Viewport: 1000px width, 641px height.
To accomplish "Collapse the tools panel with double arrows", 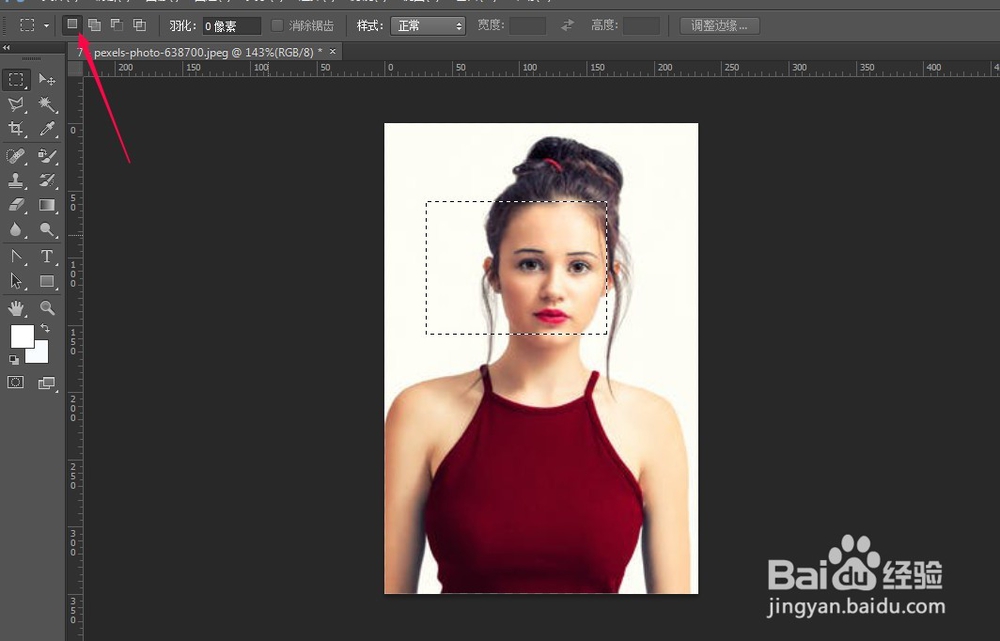I will coord(6,47).
